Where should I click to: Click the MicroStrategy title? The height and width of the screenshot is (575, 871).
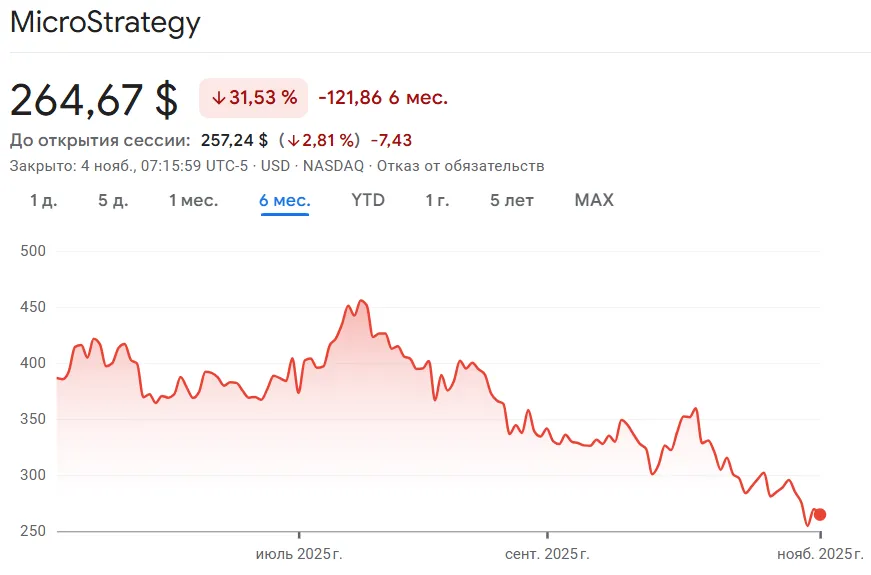pos(105,23)
